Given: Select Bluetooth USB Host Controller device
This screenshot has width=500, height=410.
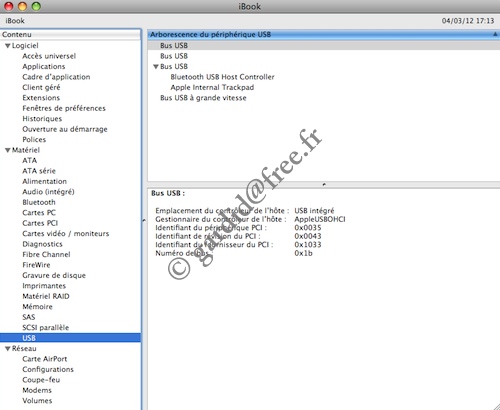Looking at the screenshot, I should tap(222, 77).
